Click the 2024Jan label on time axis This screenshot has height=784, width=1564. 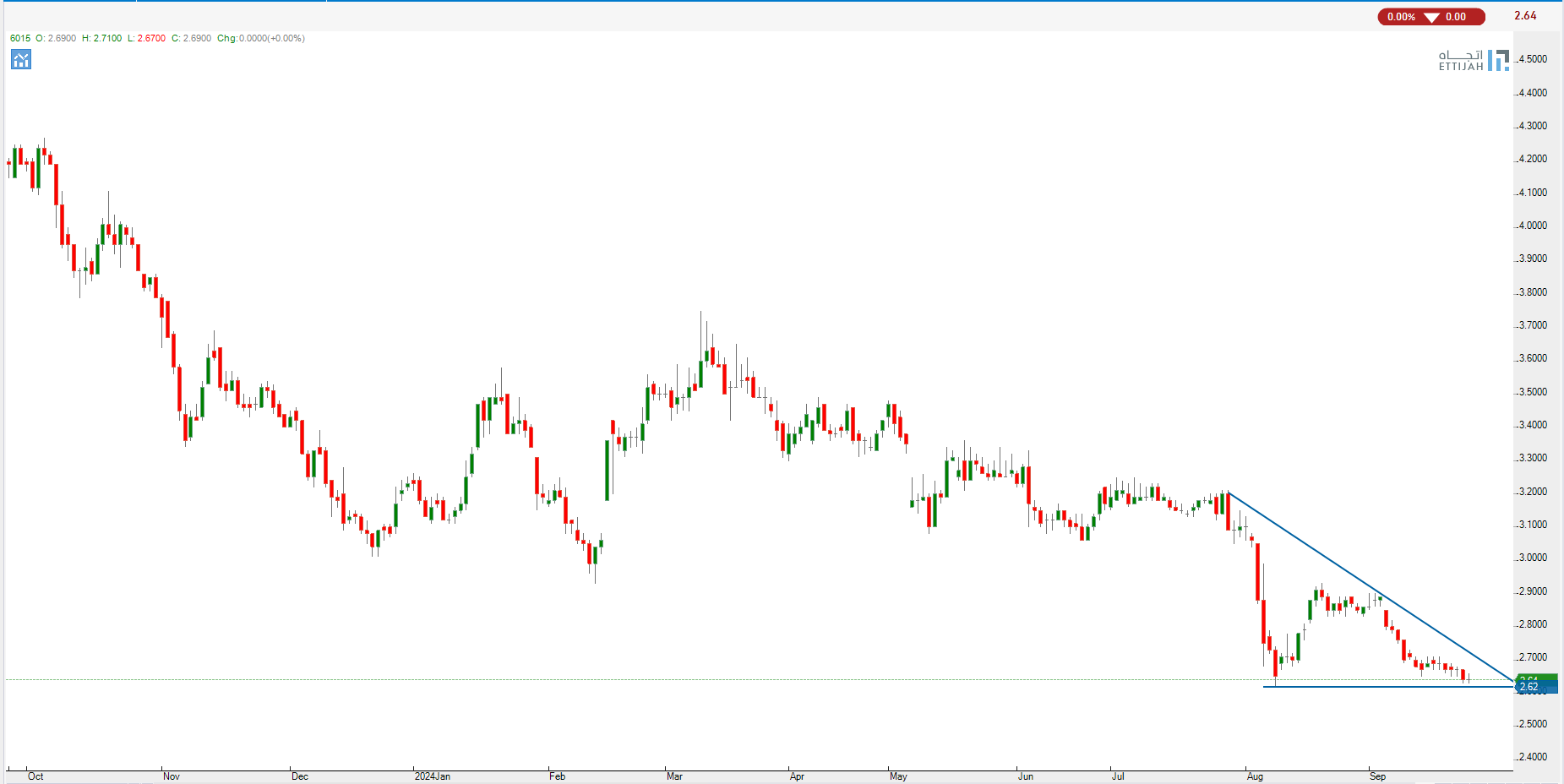432,776
